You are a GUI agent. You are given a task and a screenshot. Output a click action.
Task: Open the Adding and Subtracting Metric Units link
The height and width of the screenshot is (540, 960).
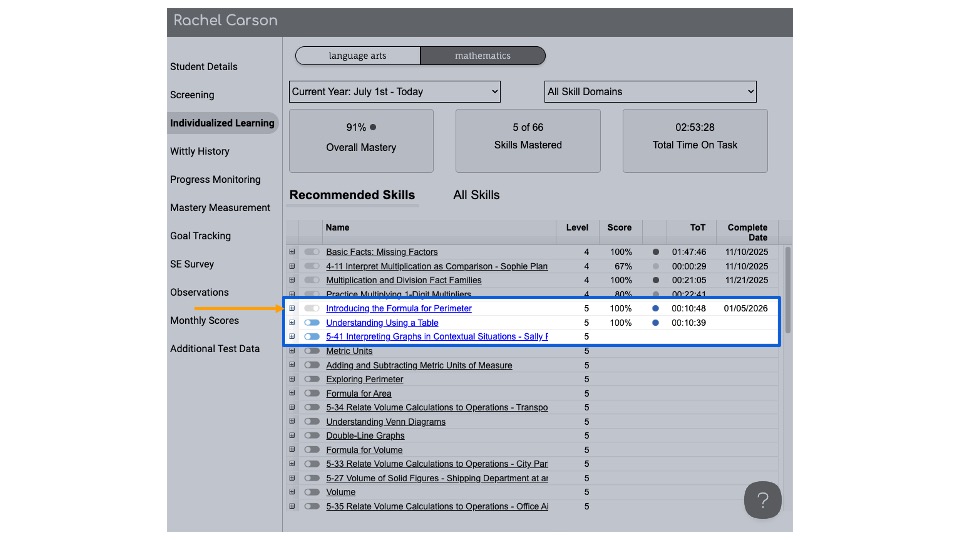(419, 365)
